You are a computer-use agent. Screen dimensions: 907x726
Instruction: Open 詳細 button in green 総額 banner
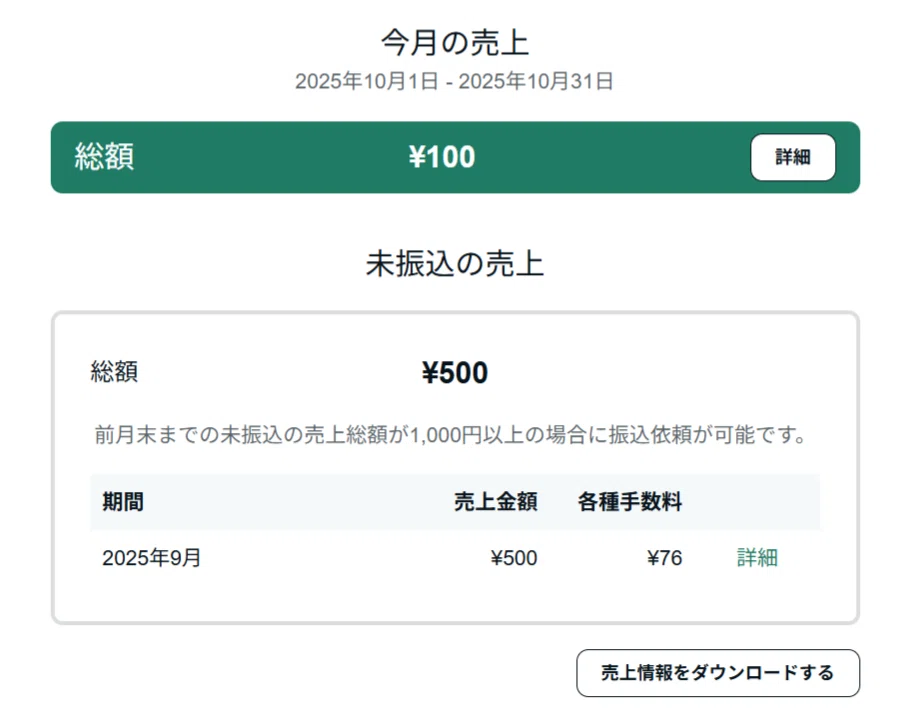[792, 157]
